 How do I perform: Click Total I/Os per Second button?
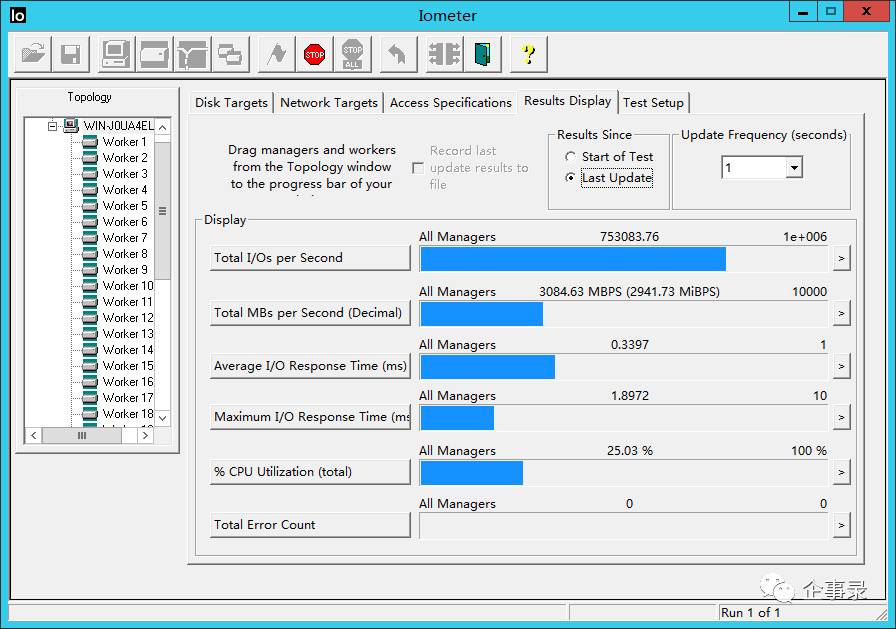(x=310, y=258)
